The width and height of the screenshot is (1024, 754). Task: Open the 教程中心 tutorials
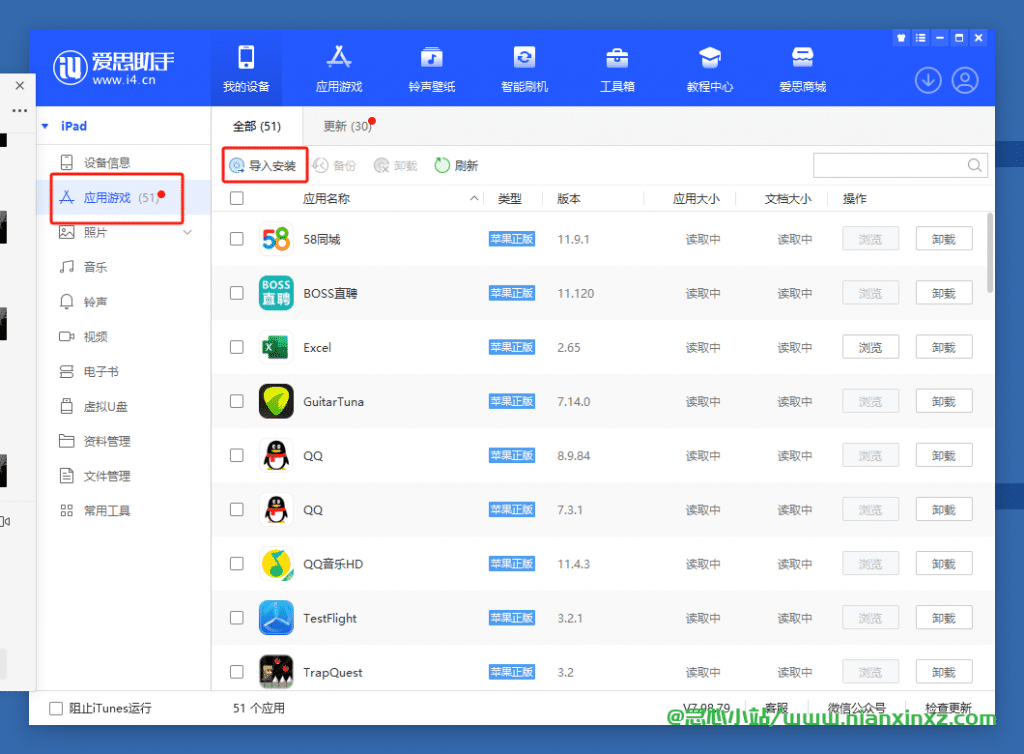coord(710,69)
